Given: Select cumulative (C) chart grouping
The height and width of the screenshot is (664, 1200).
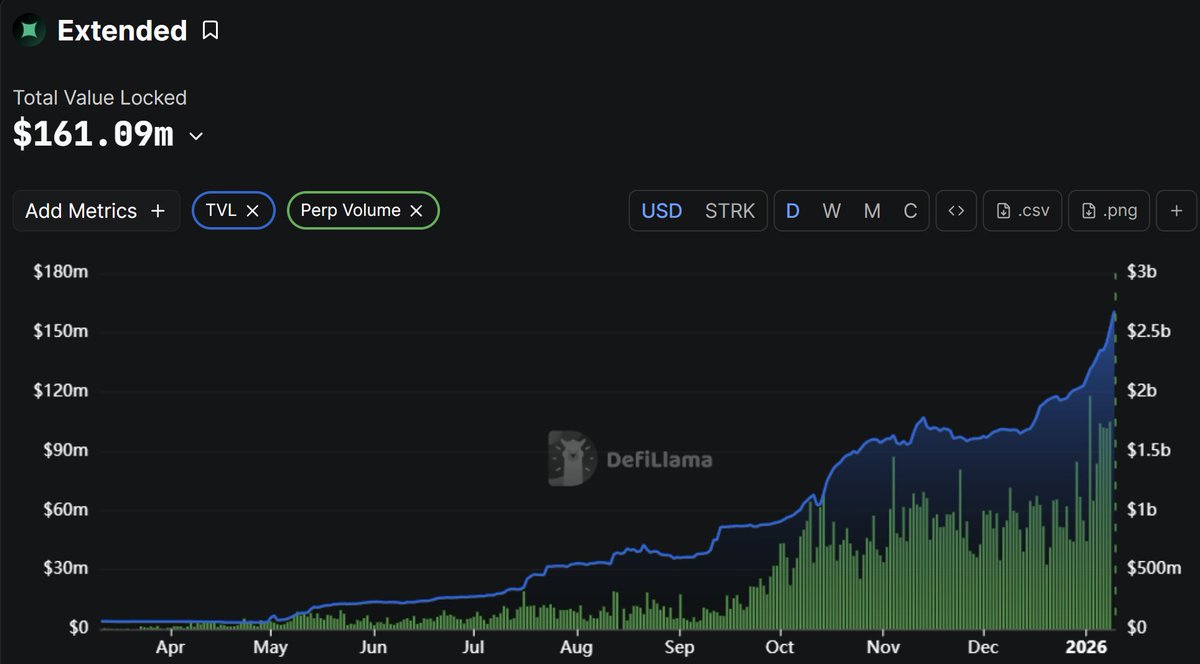Looking at the screenshot, I should tap(910, 211).
